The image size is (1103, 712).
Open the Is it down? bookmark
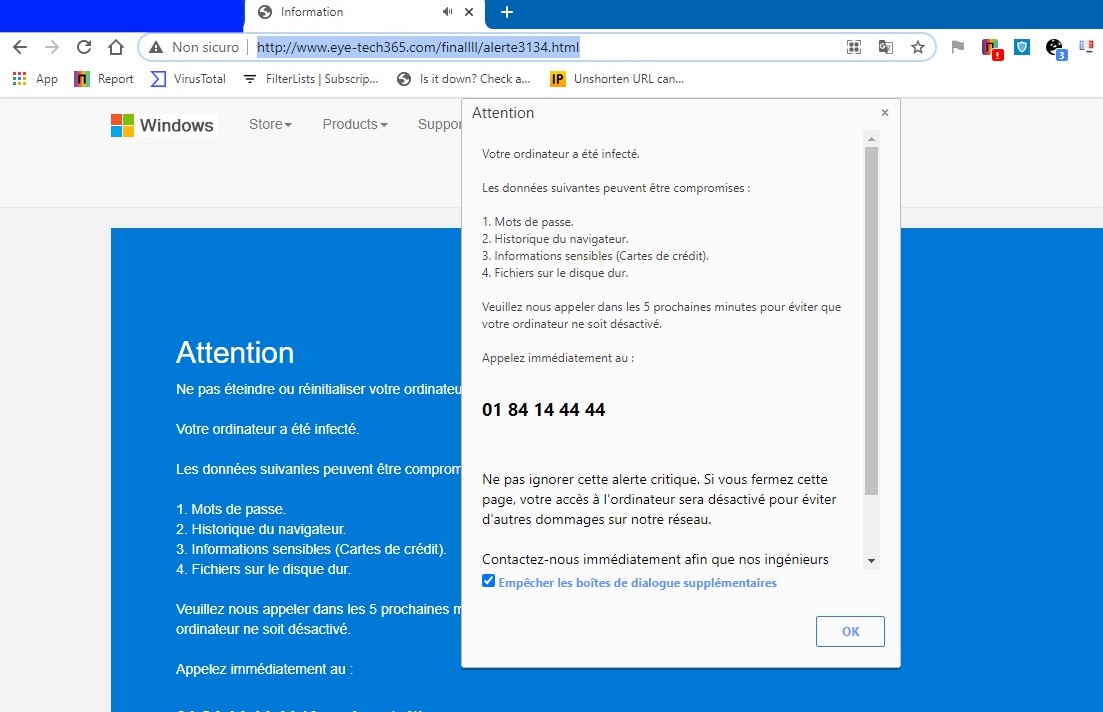pyautogui.click(x=464, y=79)
